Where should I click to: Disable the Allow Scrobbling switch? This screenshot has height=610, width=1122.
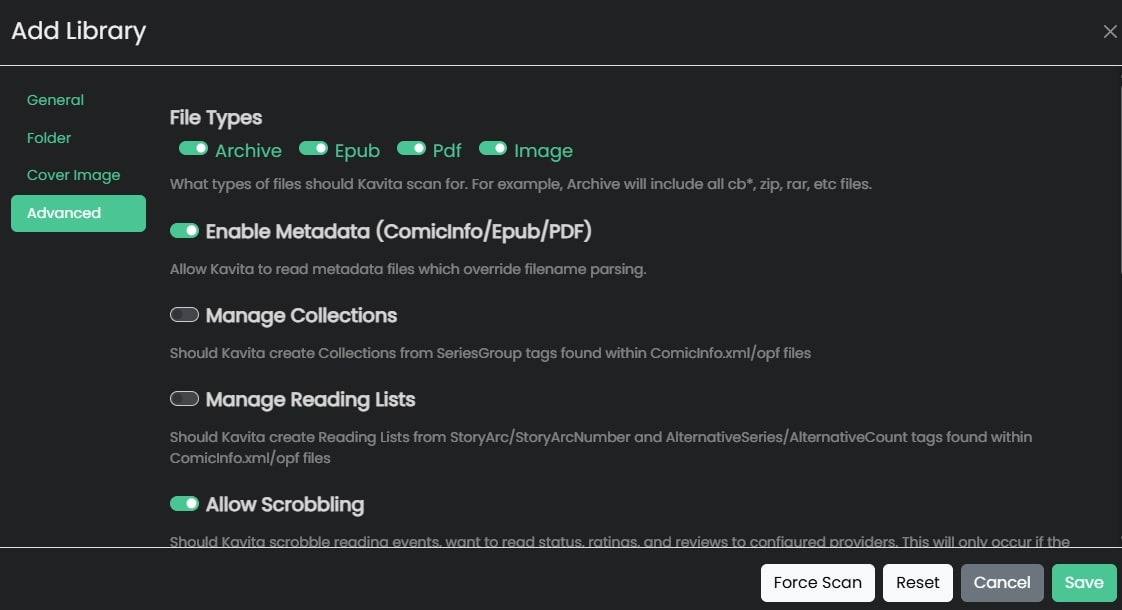point(184,504)
